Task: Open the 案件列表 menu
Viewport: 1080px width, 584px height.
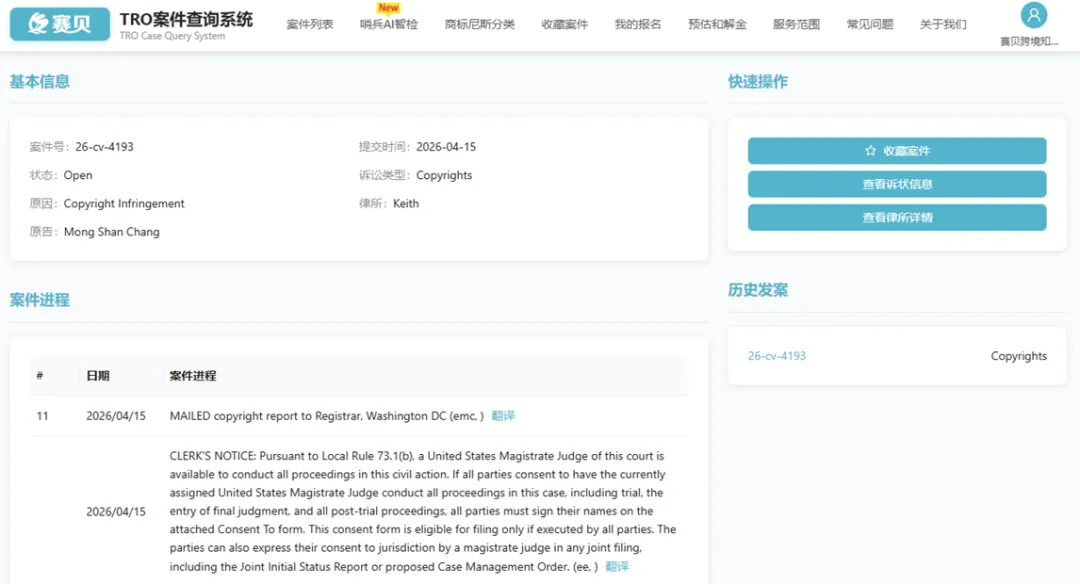Action: click(x=310, y=24)
